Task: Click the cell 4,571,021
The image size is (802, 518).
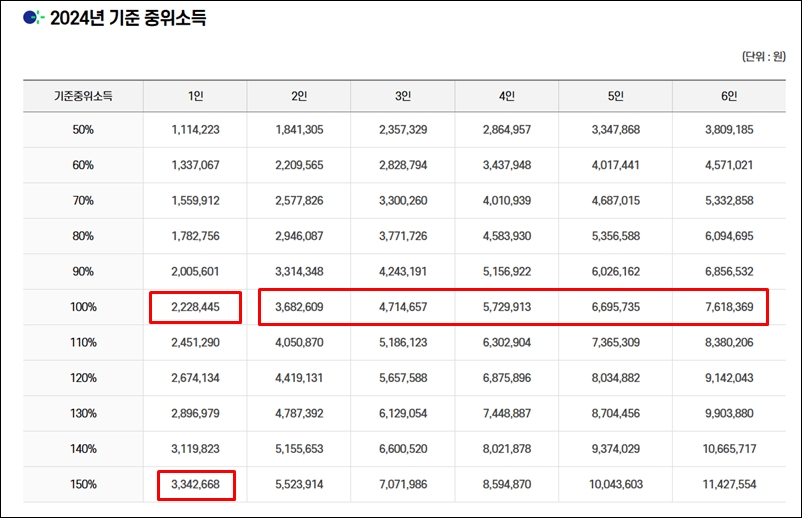Action: 729,165
